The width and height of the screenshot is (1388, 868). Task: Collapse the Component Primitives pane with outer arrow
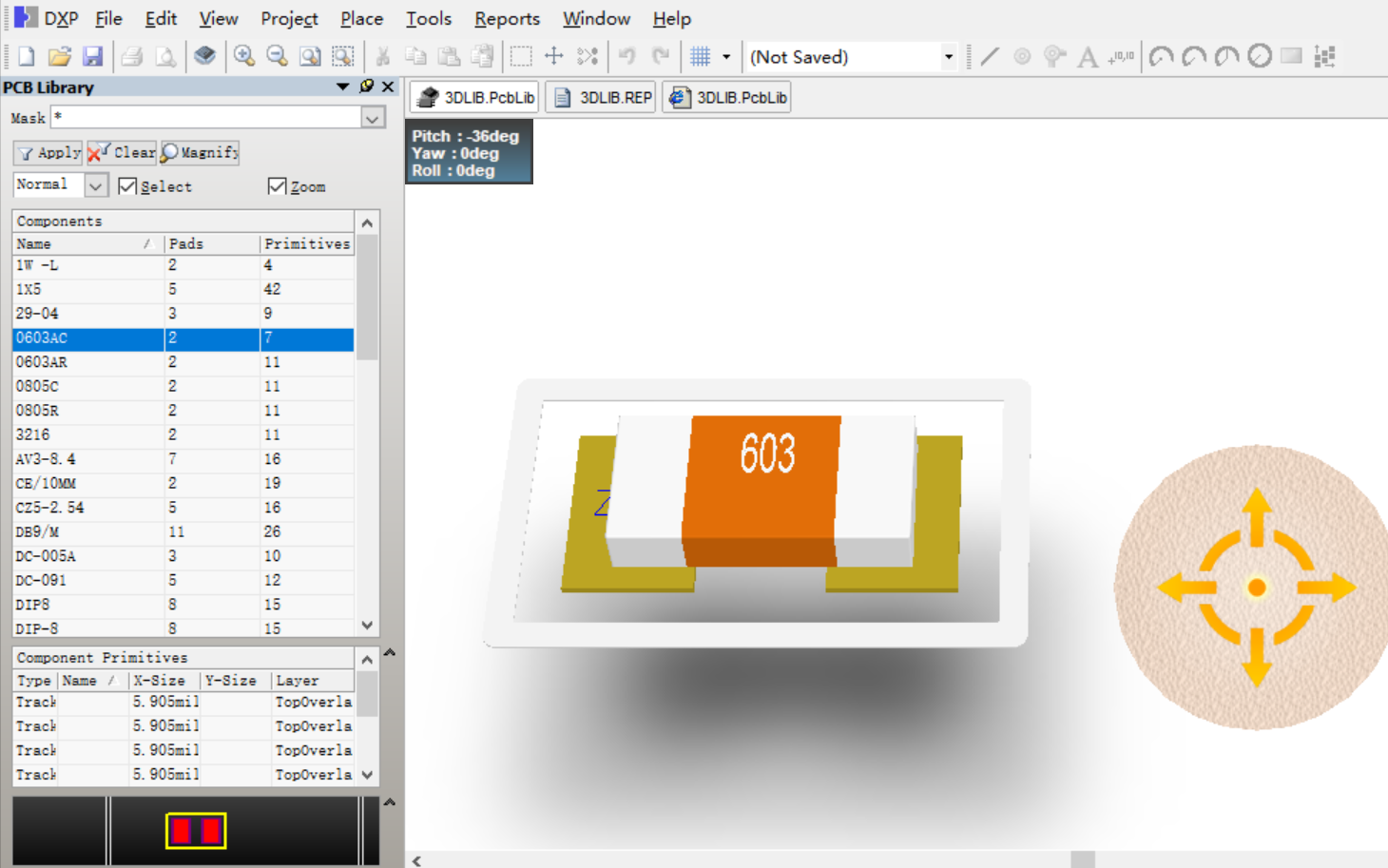389,653
